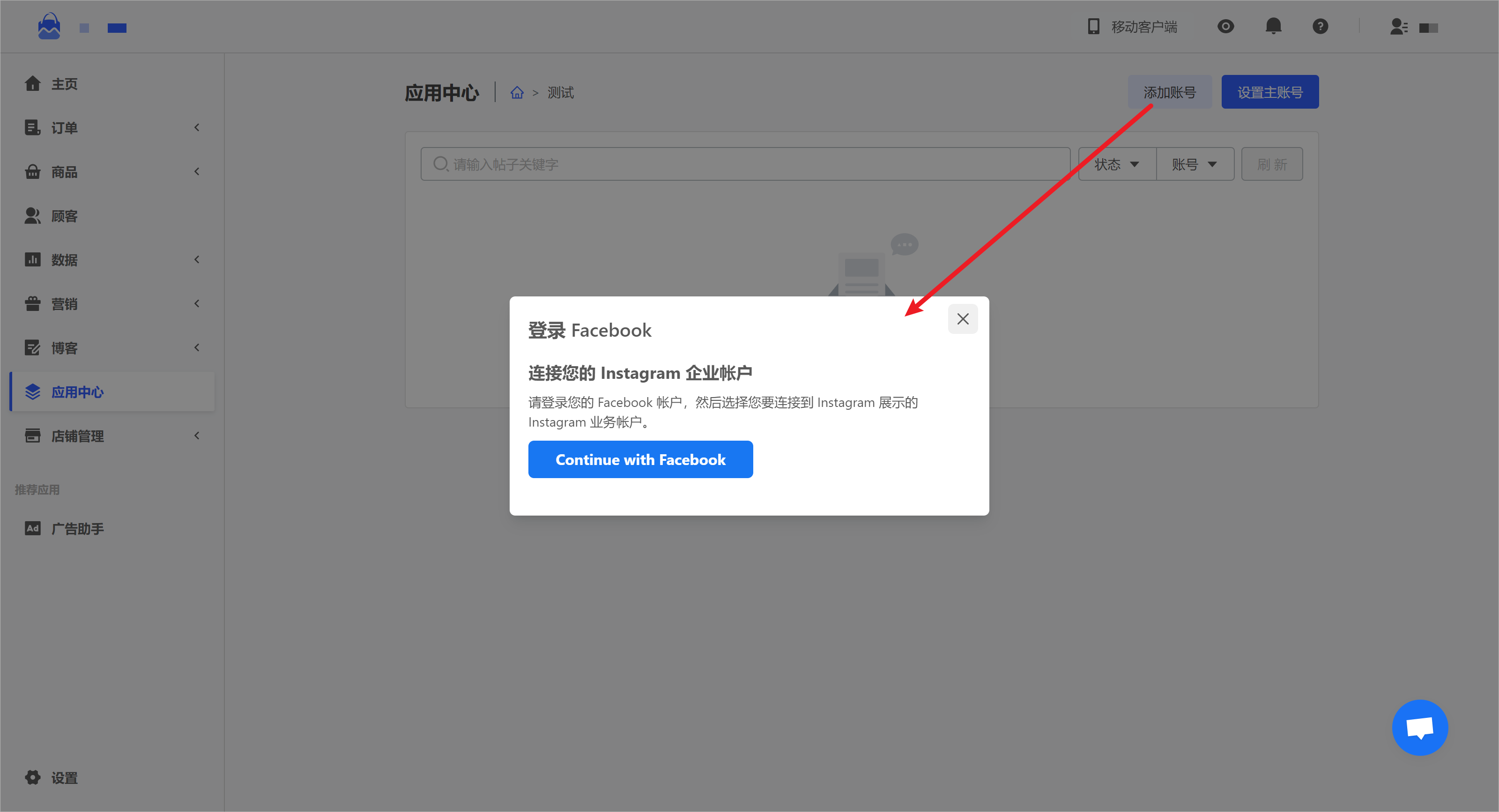Open the 账号 dropdown filter

click(1195, 164)
